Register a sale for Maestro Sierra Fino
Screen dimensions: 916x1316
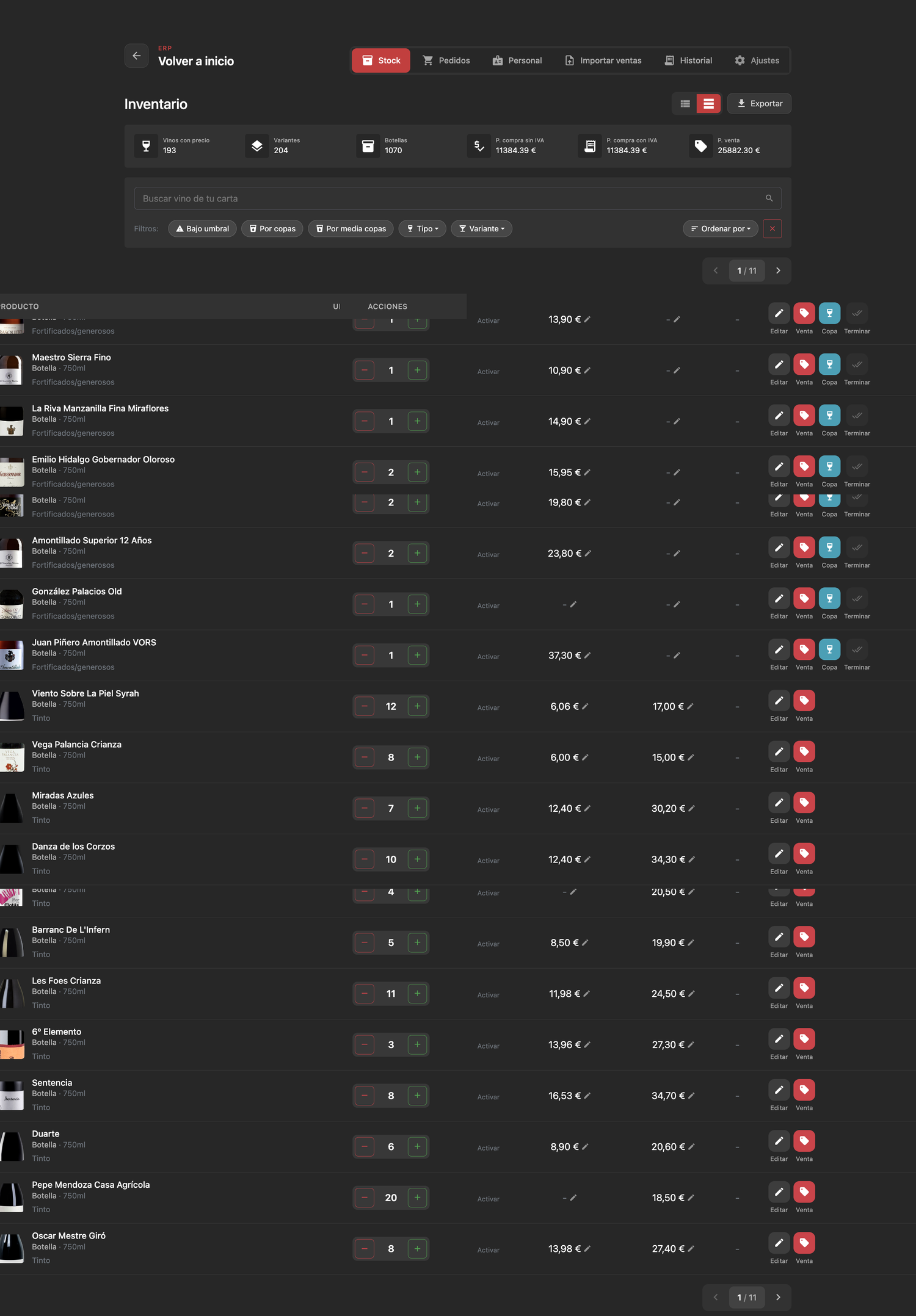click(804, 364)
